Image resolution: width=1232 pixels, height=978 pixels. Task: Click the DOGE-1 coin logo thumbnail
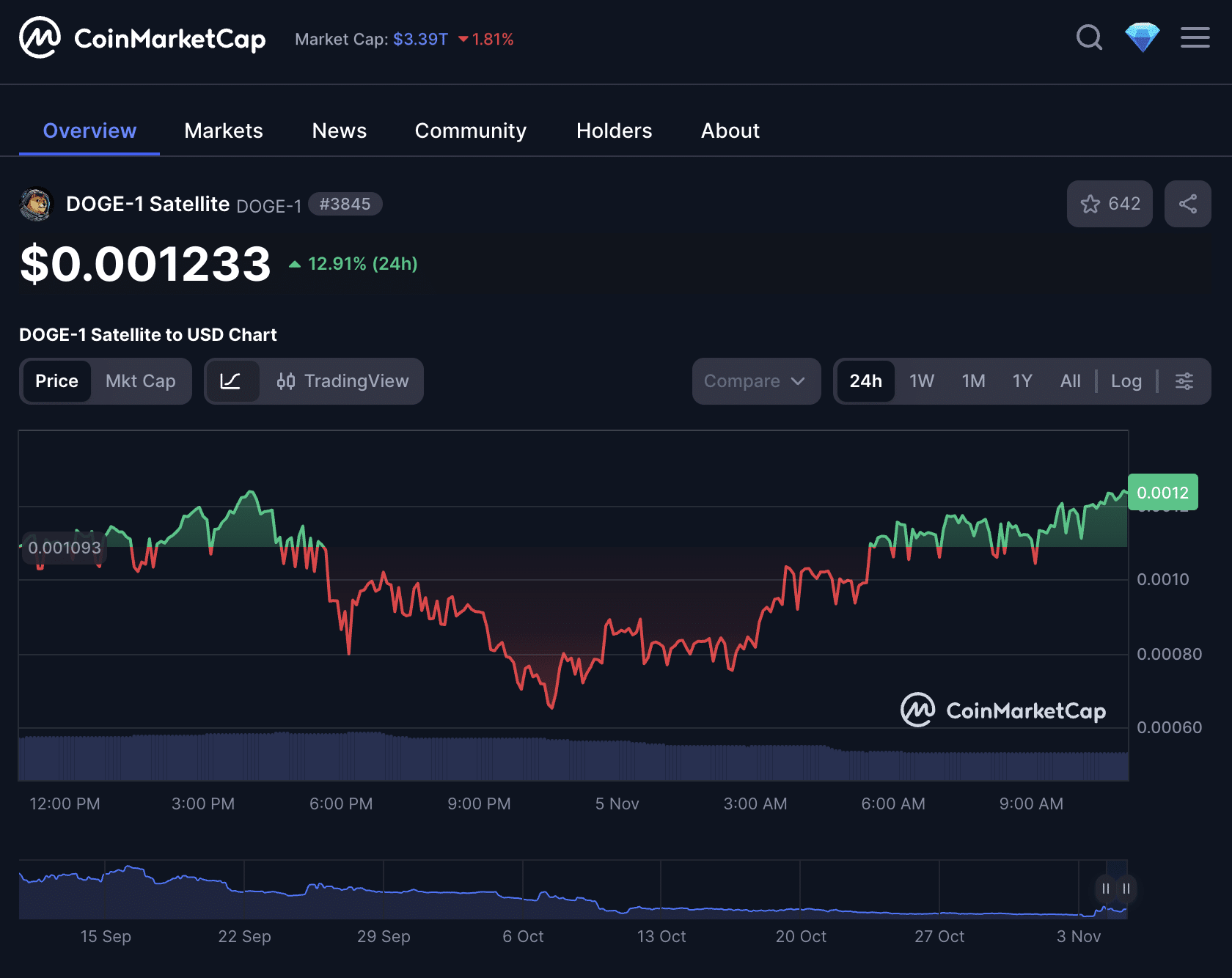(x=36, y=204)
